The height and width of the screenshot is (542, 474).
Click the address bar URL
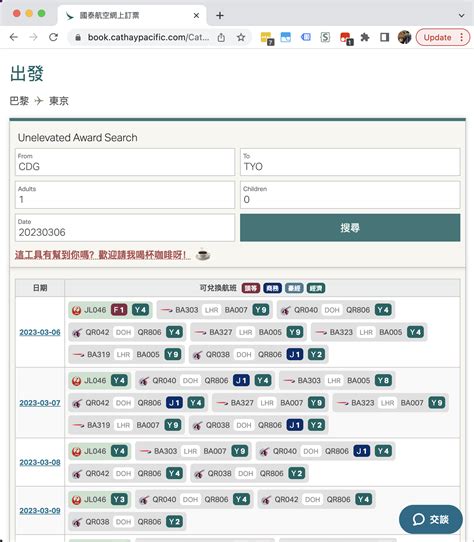(148, 37)
